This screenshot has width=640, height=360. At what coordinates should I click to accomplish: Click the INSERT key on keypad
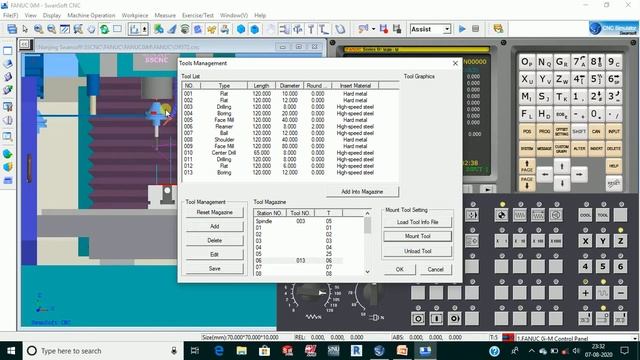tap(596, 149)
